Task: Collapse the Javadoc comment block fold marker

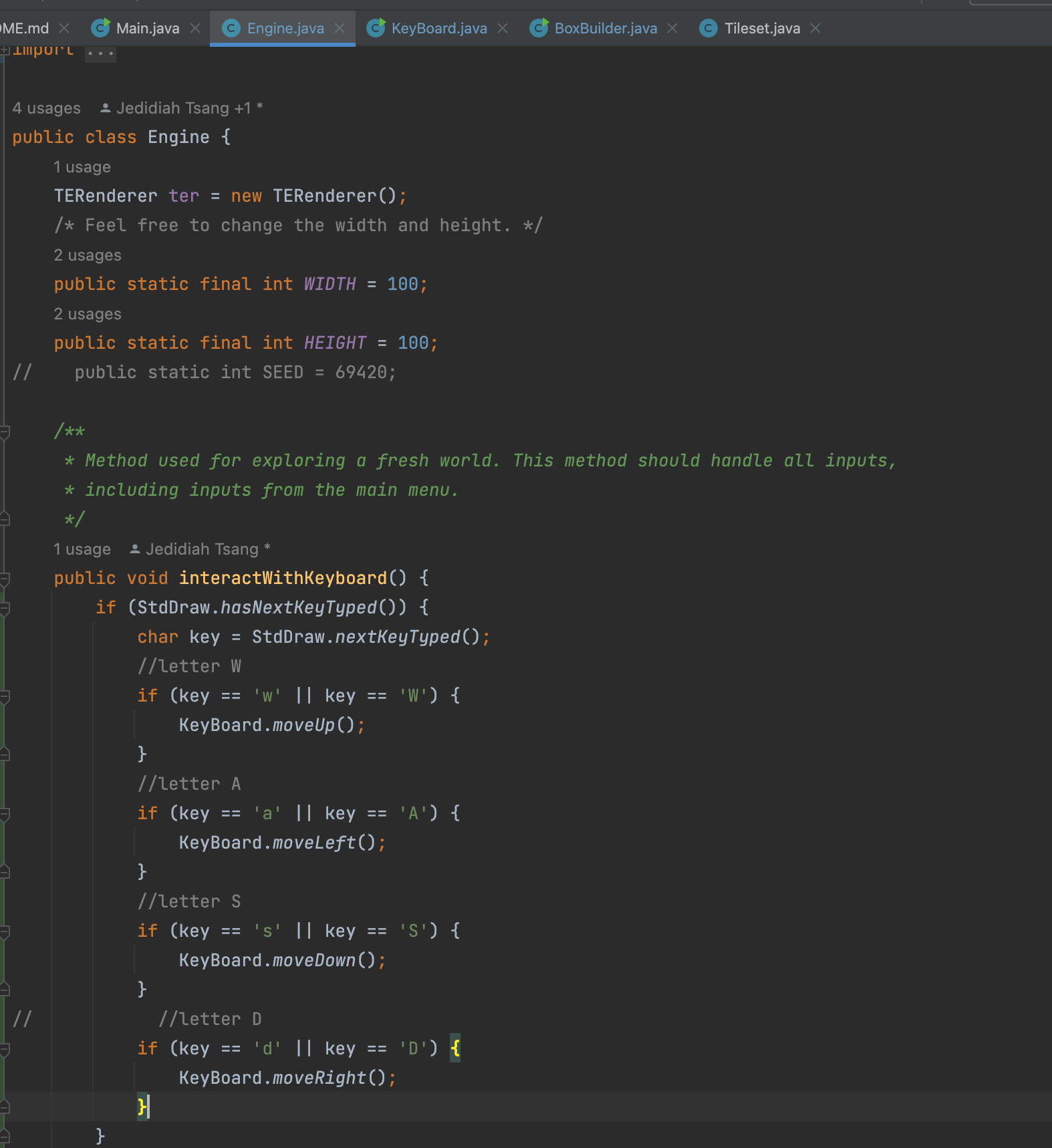Action: pyautogui.click(x=5, y=432)
